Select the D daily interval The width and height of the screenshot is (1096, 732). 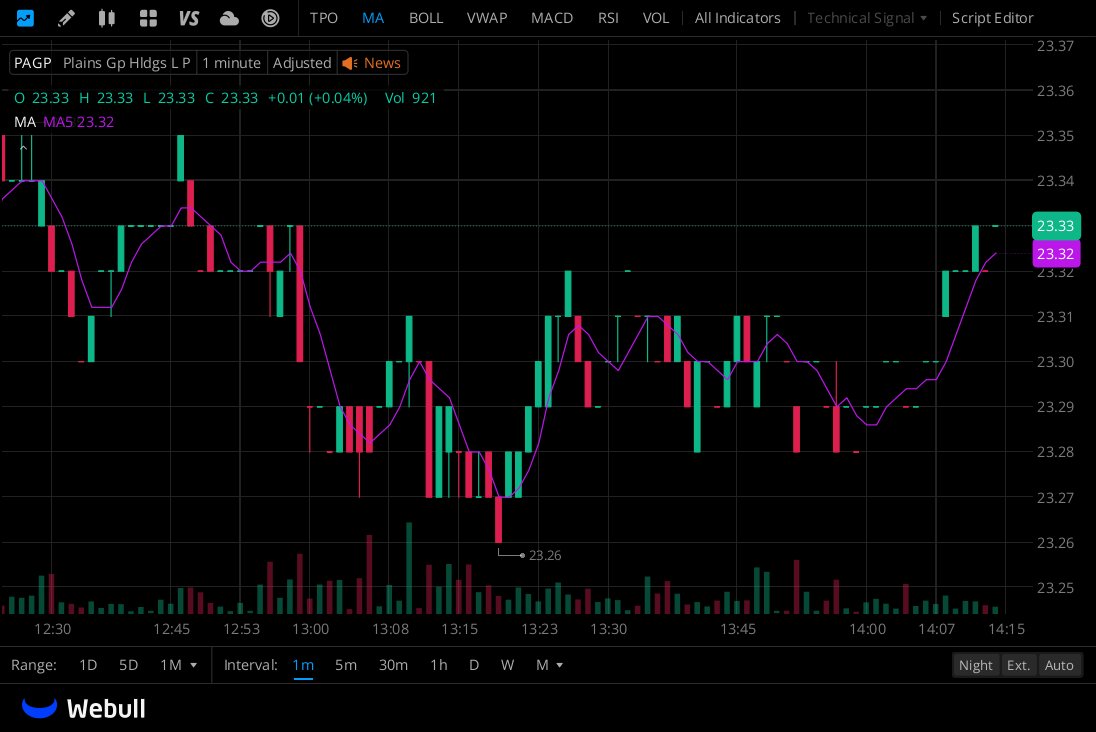click(x=474, y=665)
